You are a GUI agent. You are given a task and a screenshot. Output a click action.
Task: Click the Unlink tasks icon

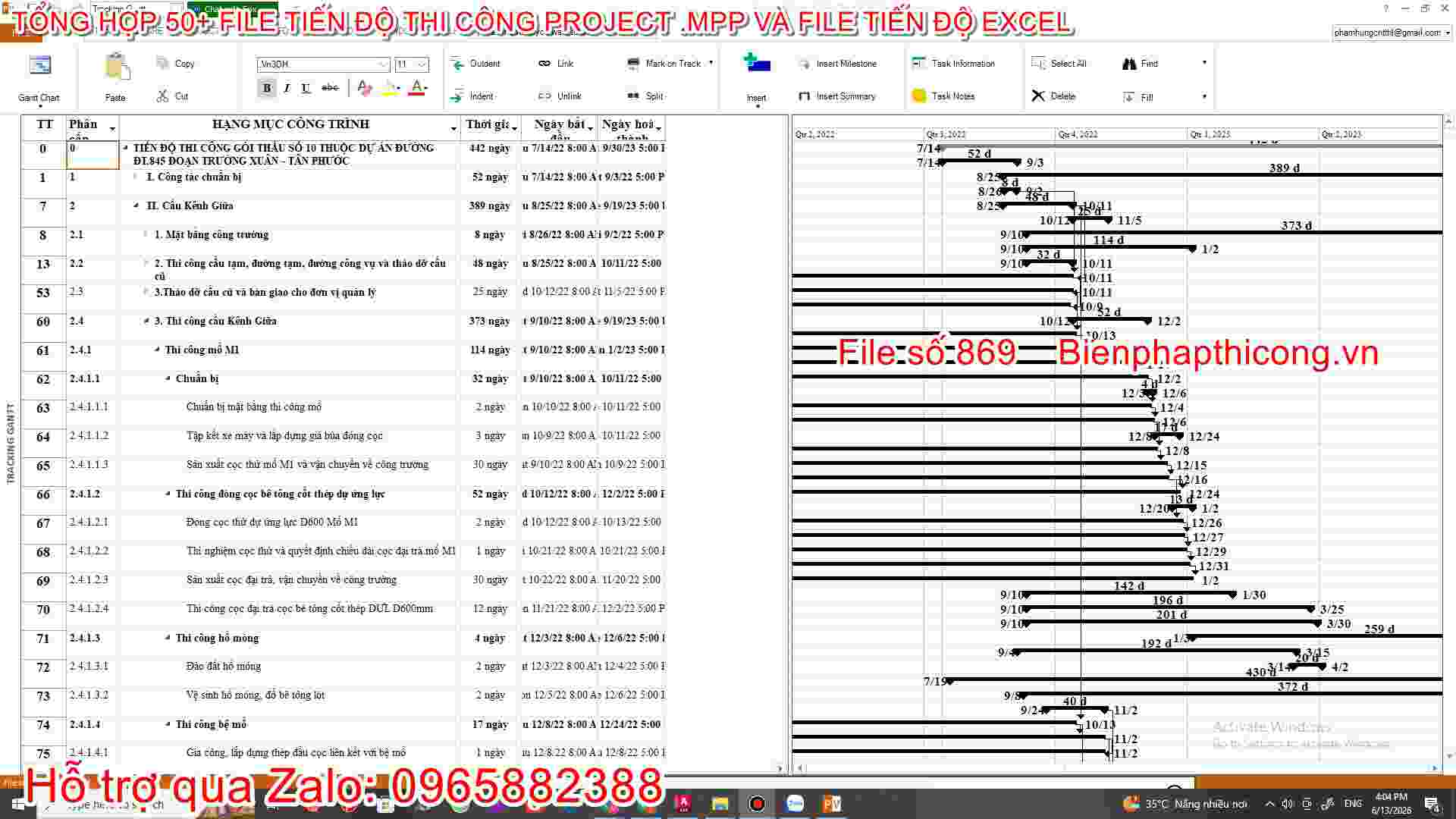[x=544, y=96]
